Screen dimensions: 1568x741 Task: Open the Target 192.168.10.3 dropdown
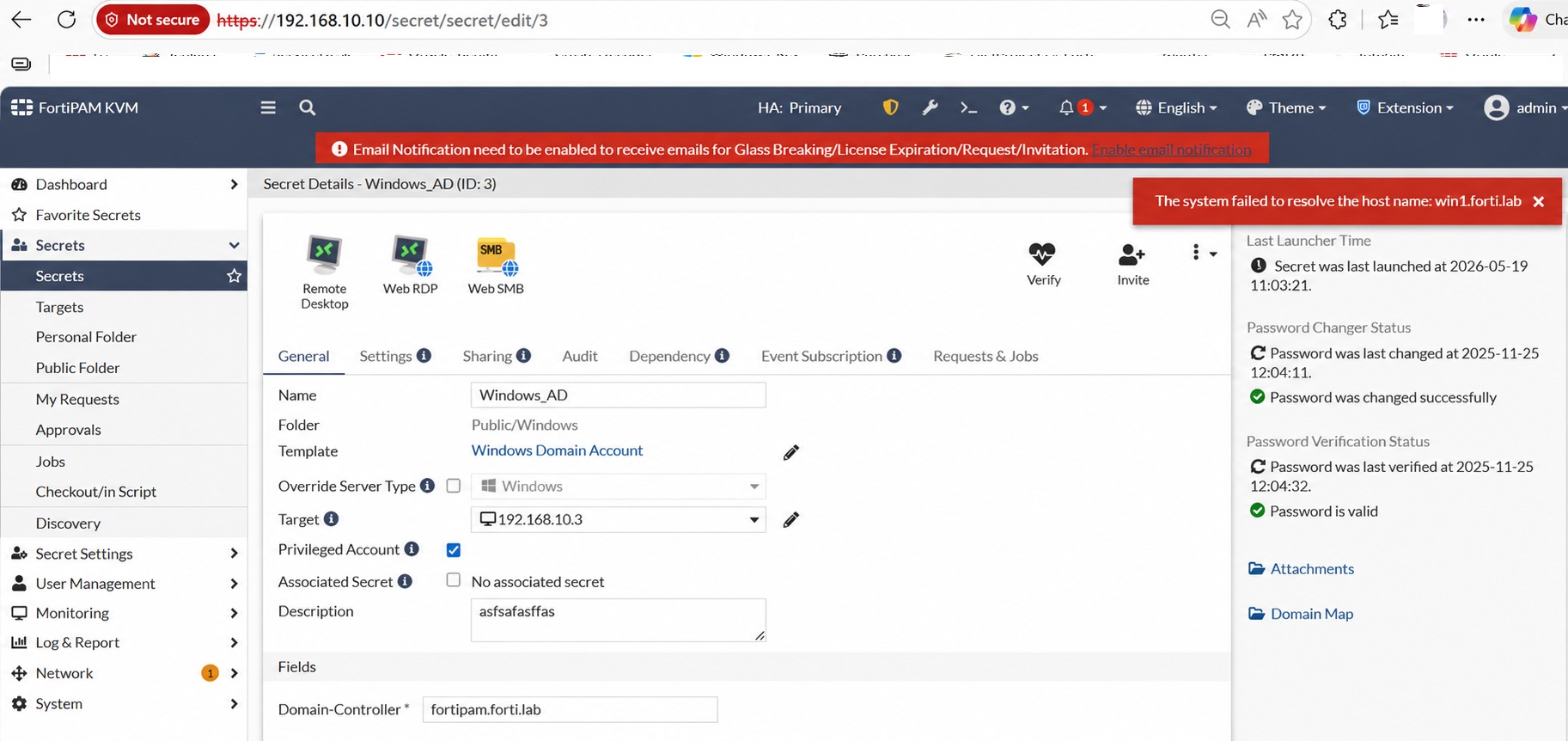click(x=619, y=519)
